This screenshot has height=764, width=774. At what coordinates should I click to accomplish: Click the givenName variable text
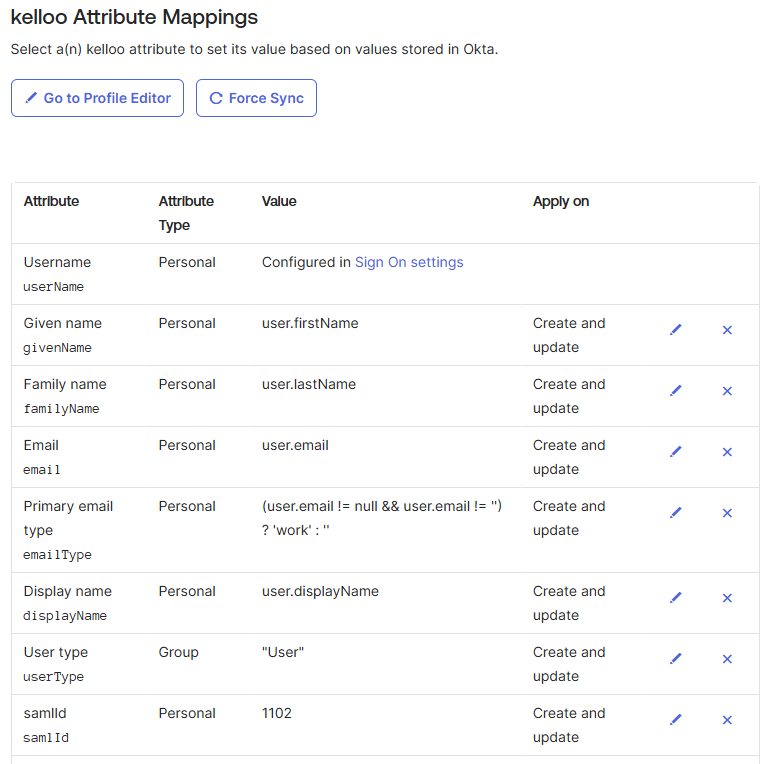[57, 348]
